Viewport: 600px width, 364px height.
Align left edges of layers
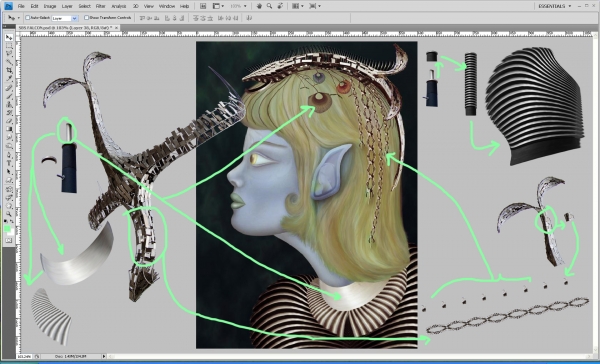click(167, 18)
